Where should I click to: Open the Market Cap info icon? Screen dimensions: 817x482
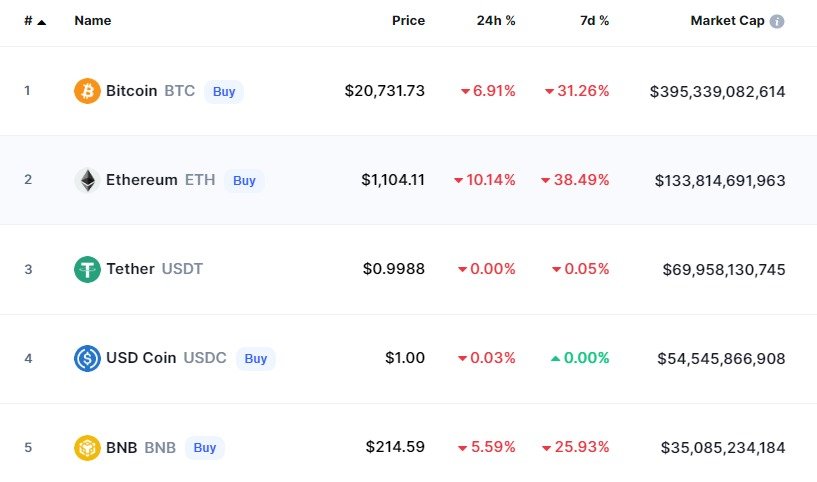click(777, 21)
